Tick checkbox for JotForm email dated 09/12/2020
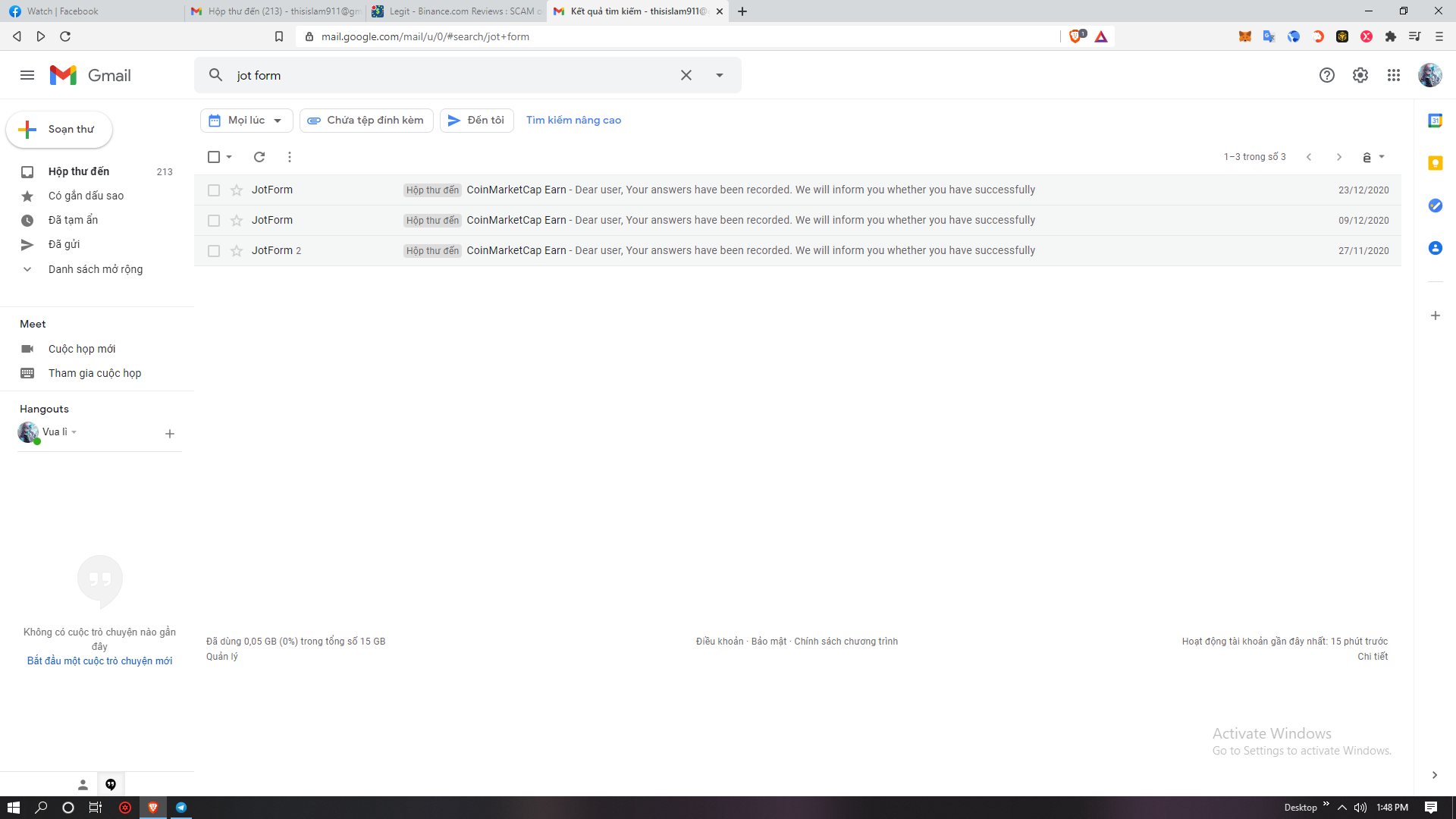This screenshot has width=1456, height=819. click(214, 221)
